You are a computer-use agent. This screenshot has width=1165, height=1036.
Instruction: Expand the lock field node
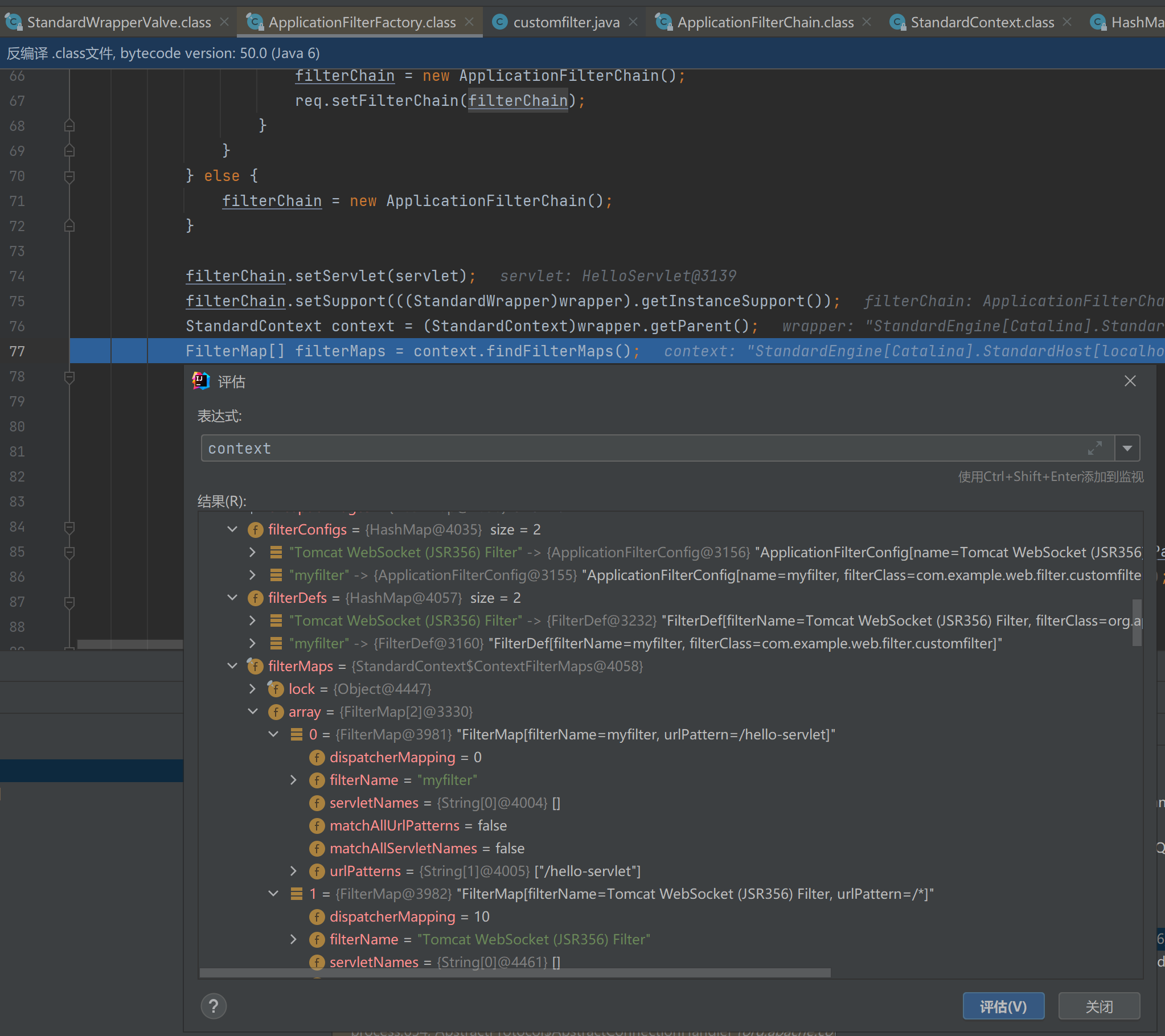coord(252,689)
